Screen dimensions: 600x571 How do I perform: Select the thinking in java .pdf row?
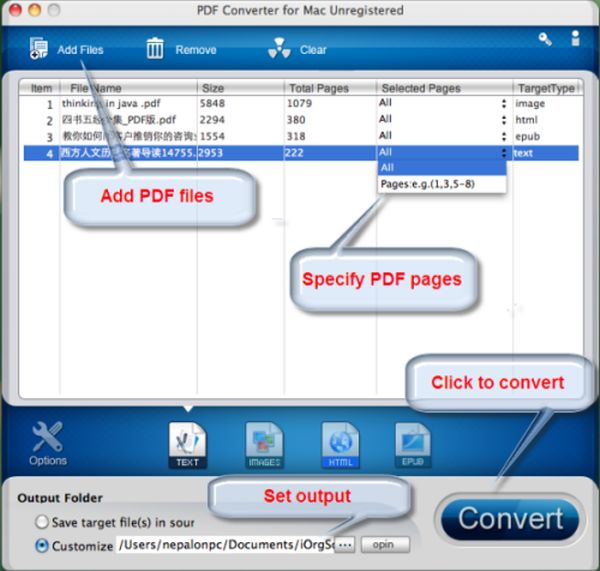coord(301,103)
